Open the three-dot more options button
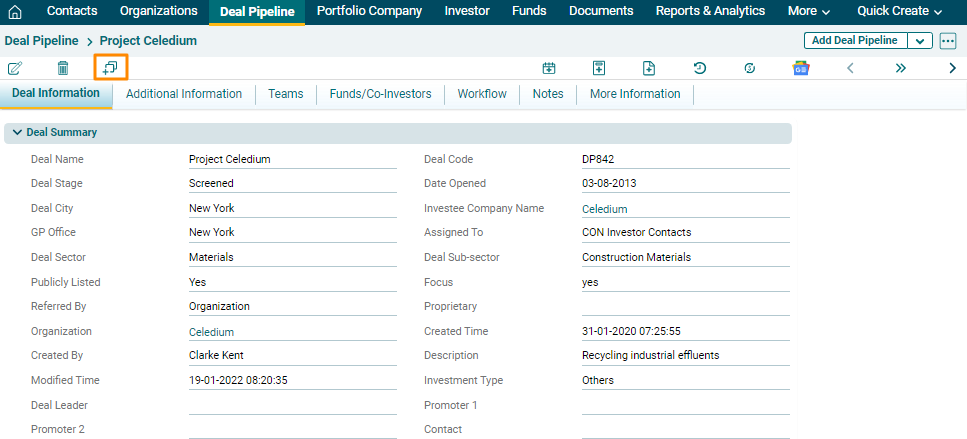This screenshot has width=967, height=439. point(948,41)
